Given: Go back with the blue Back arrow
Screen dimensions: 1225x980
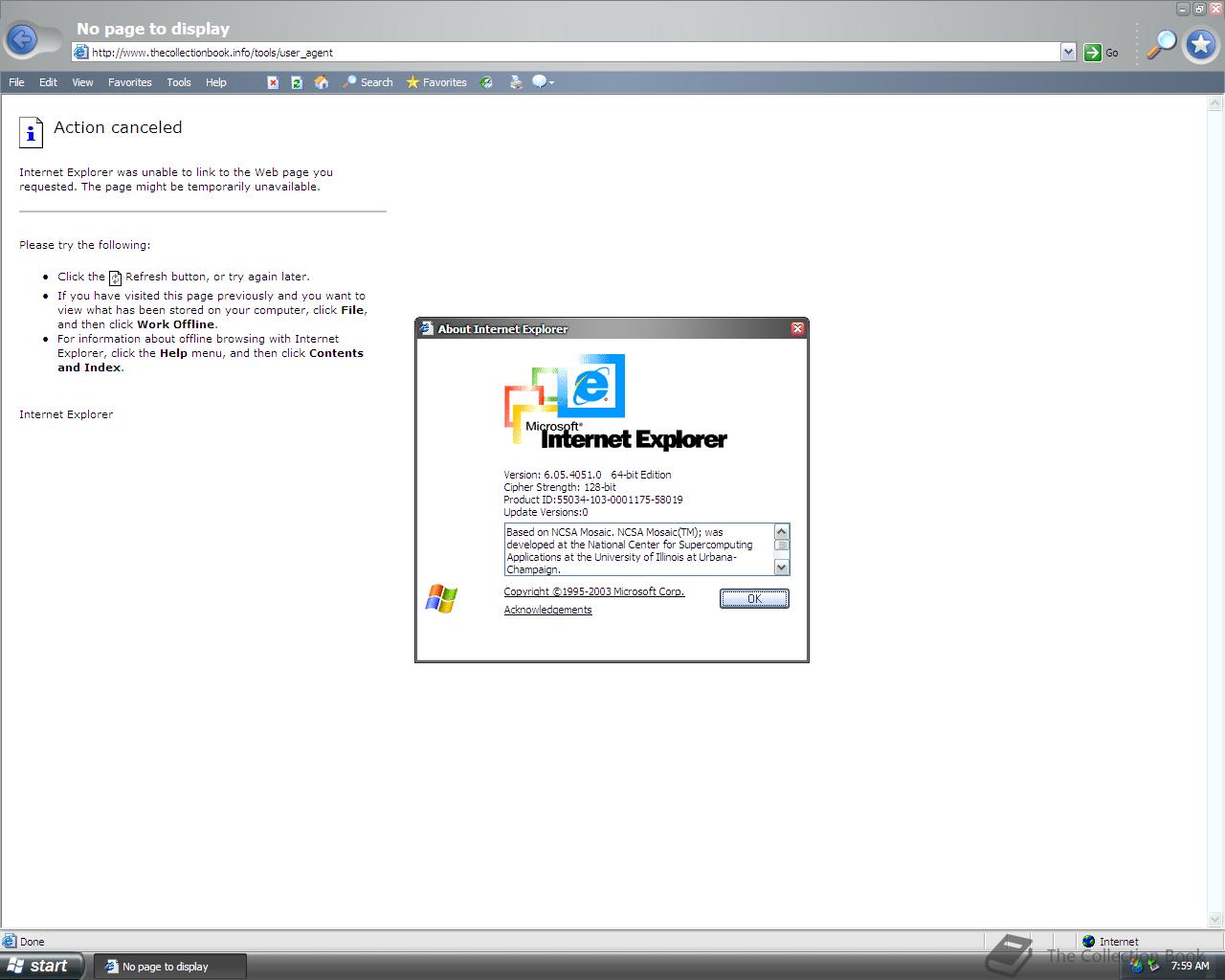Looking at the screenshot, I should coord(22,39).
